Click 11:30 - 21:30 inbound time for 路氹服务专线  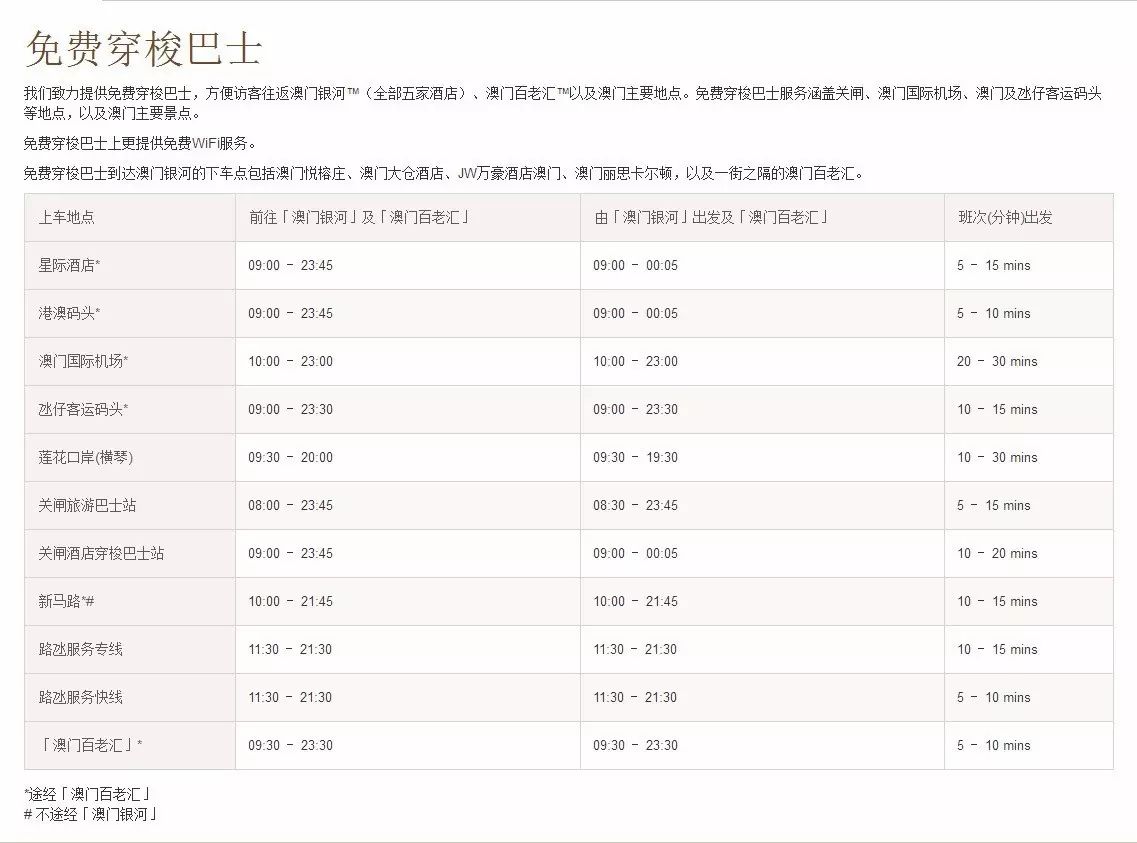click(290, 649)
